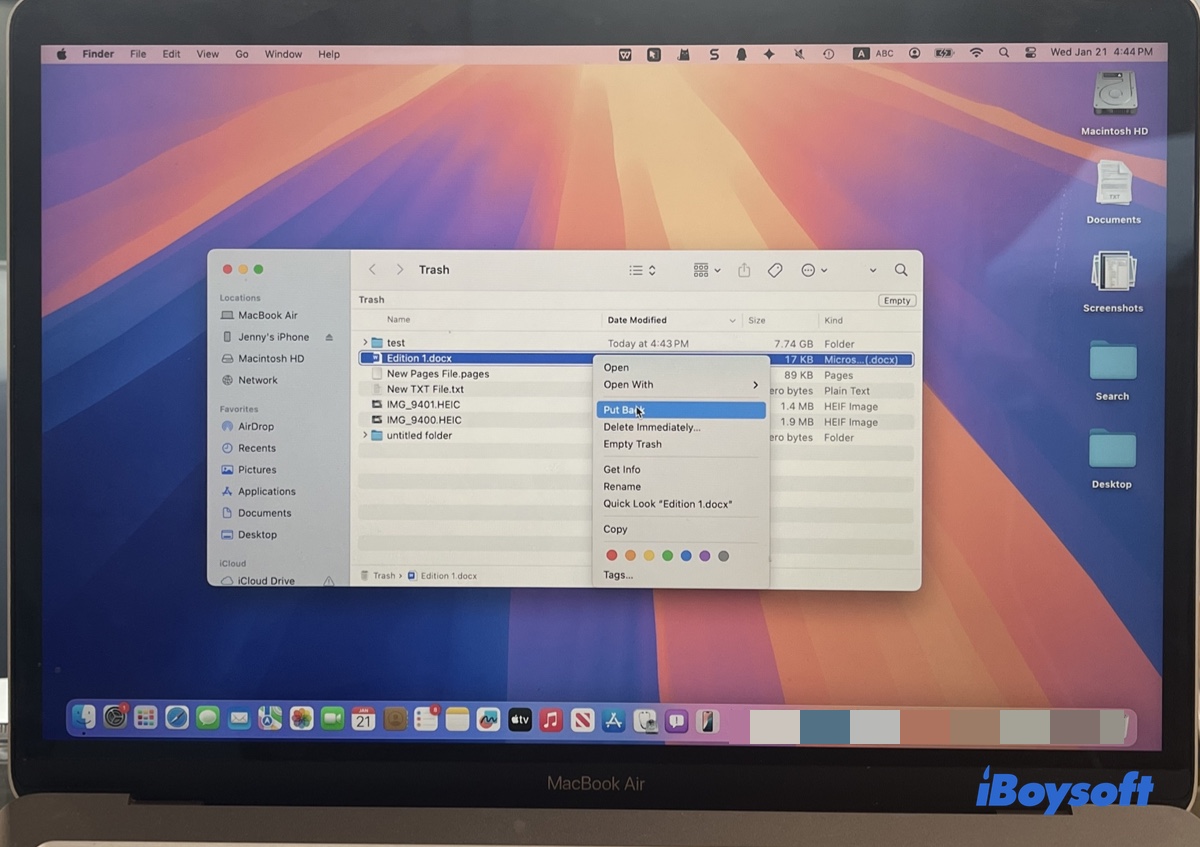Click the Empty button to empty Trash
Screen dimensions: 1200x847
pyautogui.click(x=896, y=300)
